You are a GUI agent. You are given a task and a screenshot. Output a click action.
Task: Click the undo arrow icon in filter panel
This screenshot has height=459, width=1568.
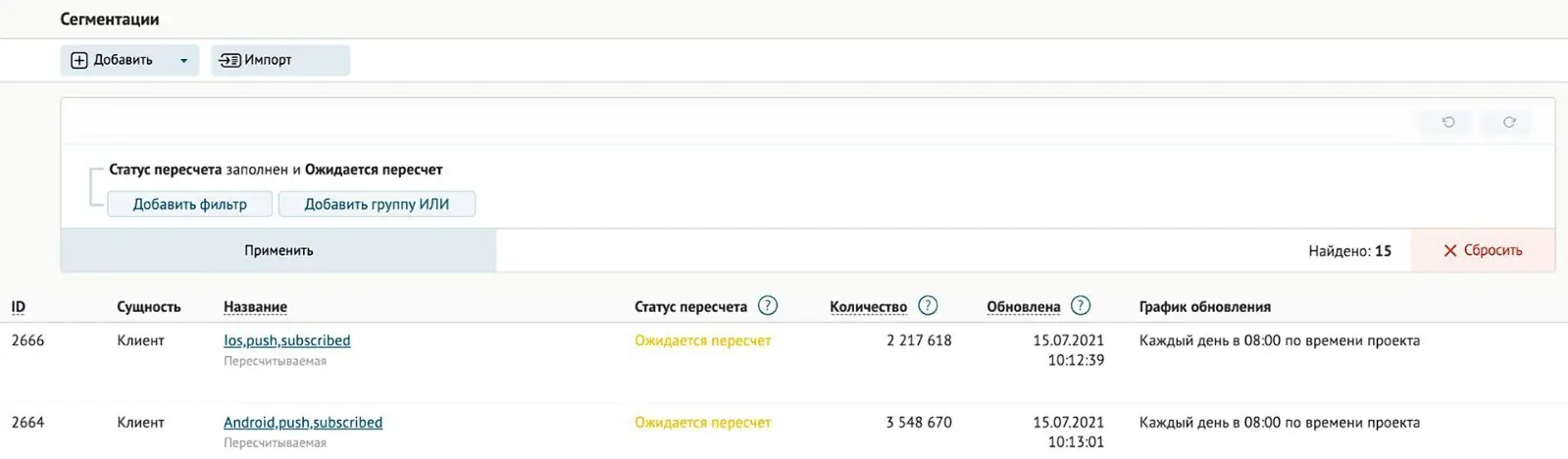coord(1448,123)
